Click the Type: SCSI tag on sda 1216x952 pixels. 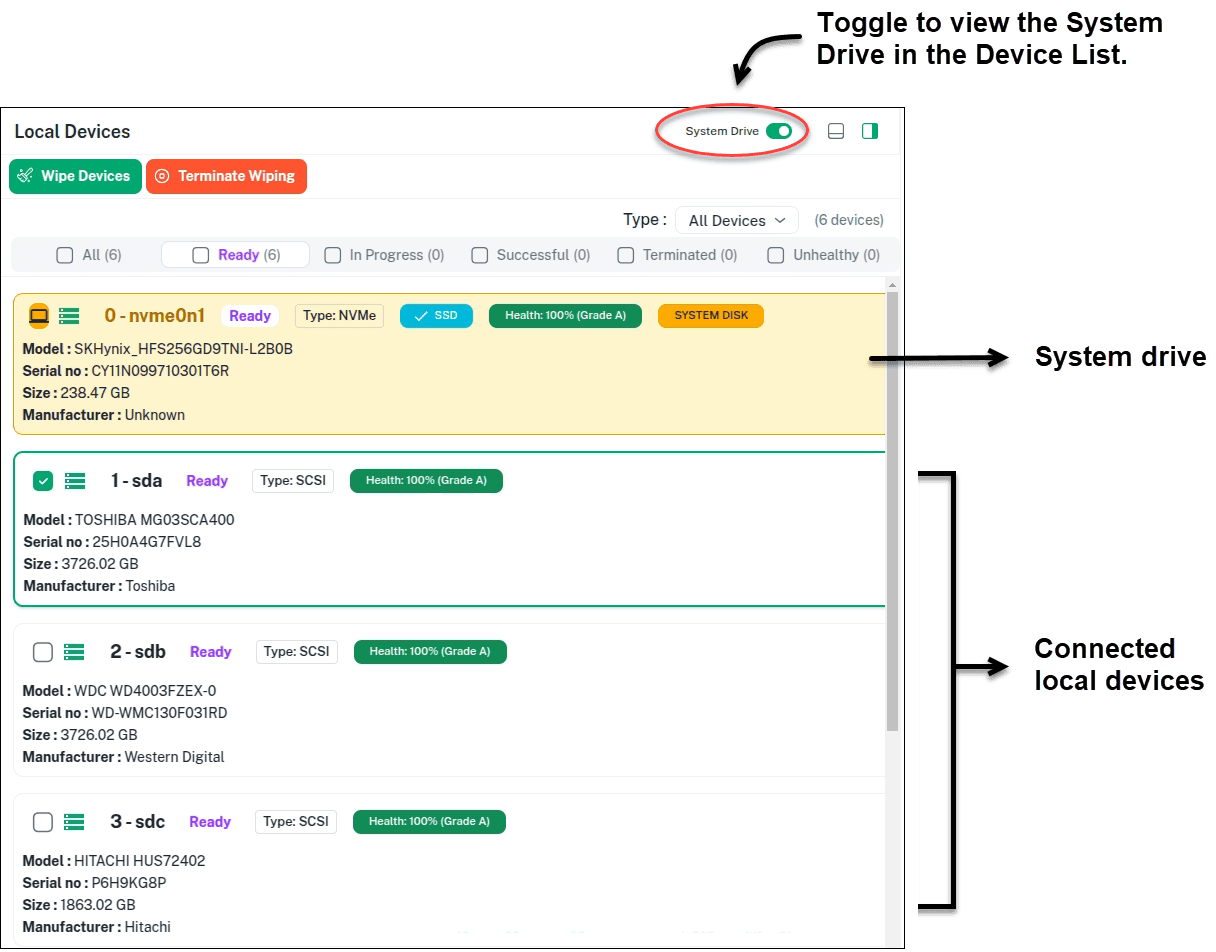pos(293,481)
